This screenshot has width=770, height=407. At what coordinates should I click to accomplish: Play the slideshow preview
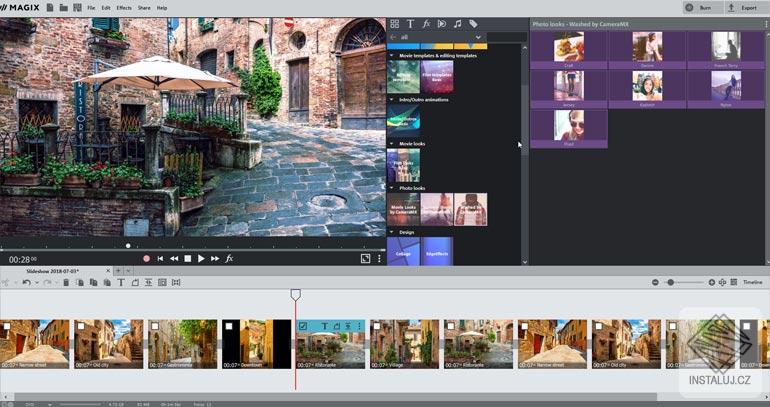pos(201,258)
